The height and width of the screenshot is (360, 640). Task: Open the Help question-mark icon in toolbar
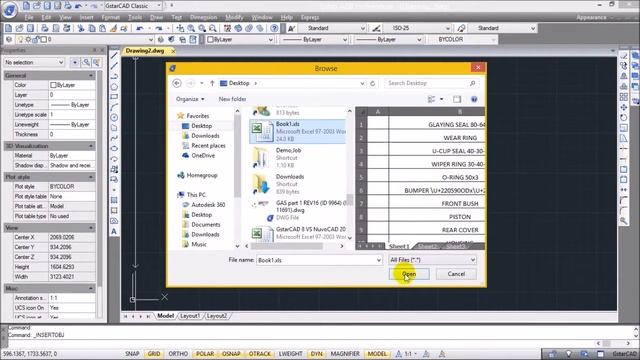click(x=275, y=28)
